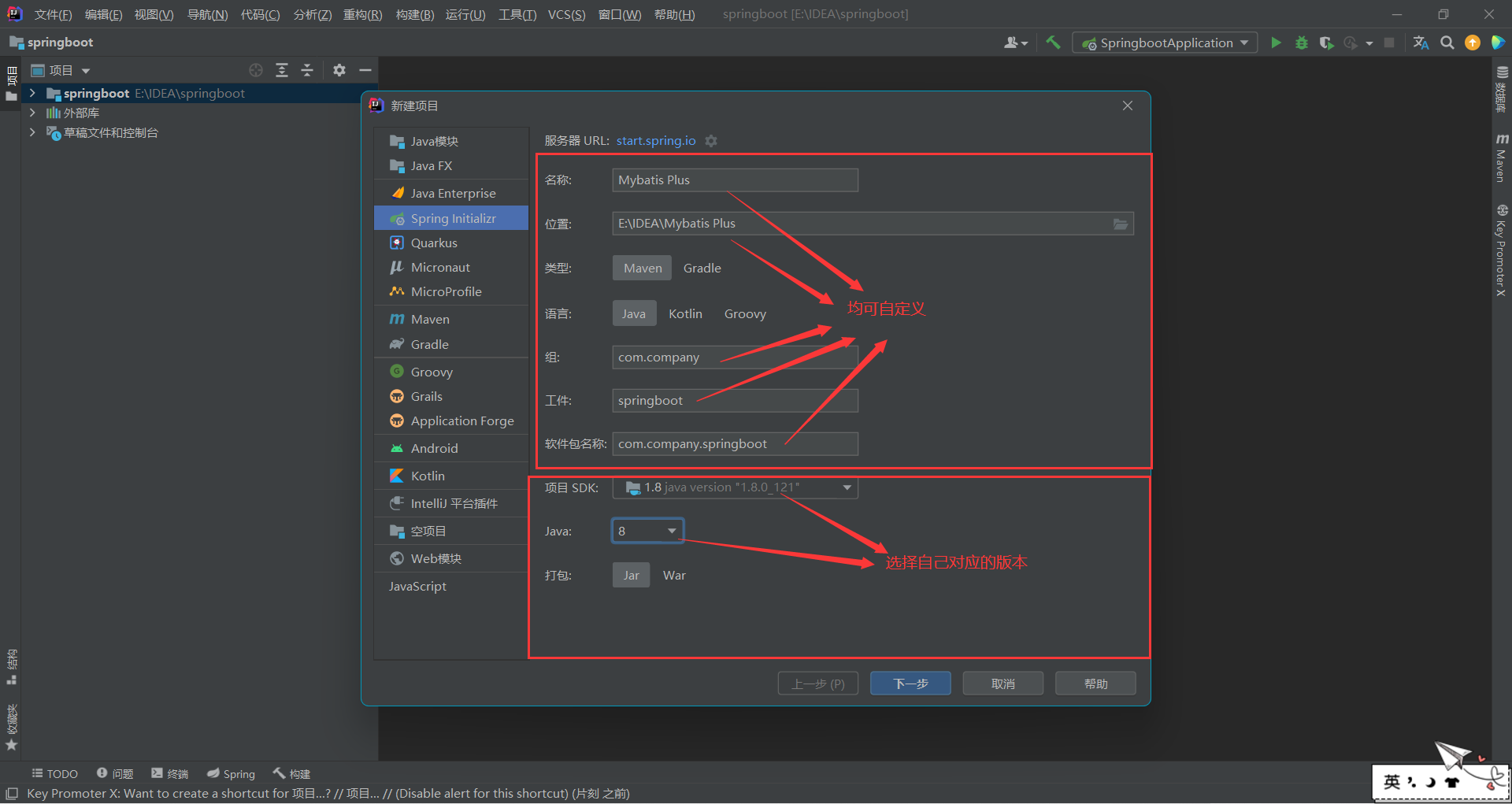Open project panel settings via gear icon
1512x804 pixels.
point(339,70)
